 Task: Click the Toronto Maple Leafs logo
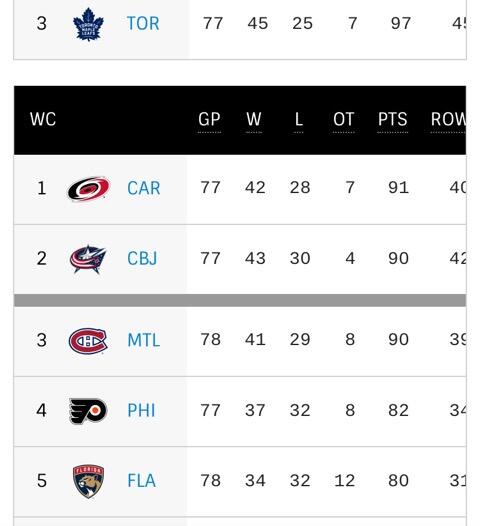pyautogui.click(x=88, y=24)
